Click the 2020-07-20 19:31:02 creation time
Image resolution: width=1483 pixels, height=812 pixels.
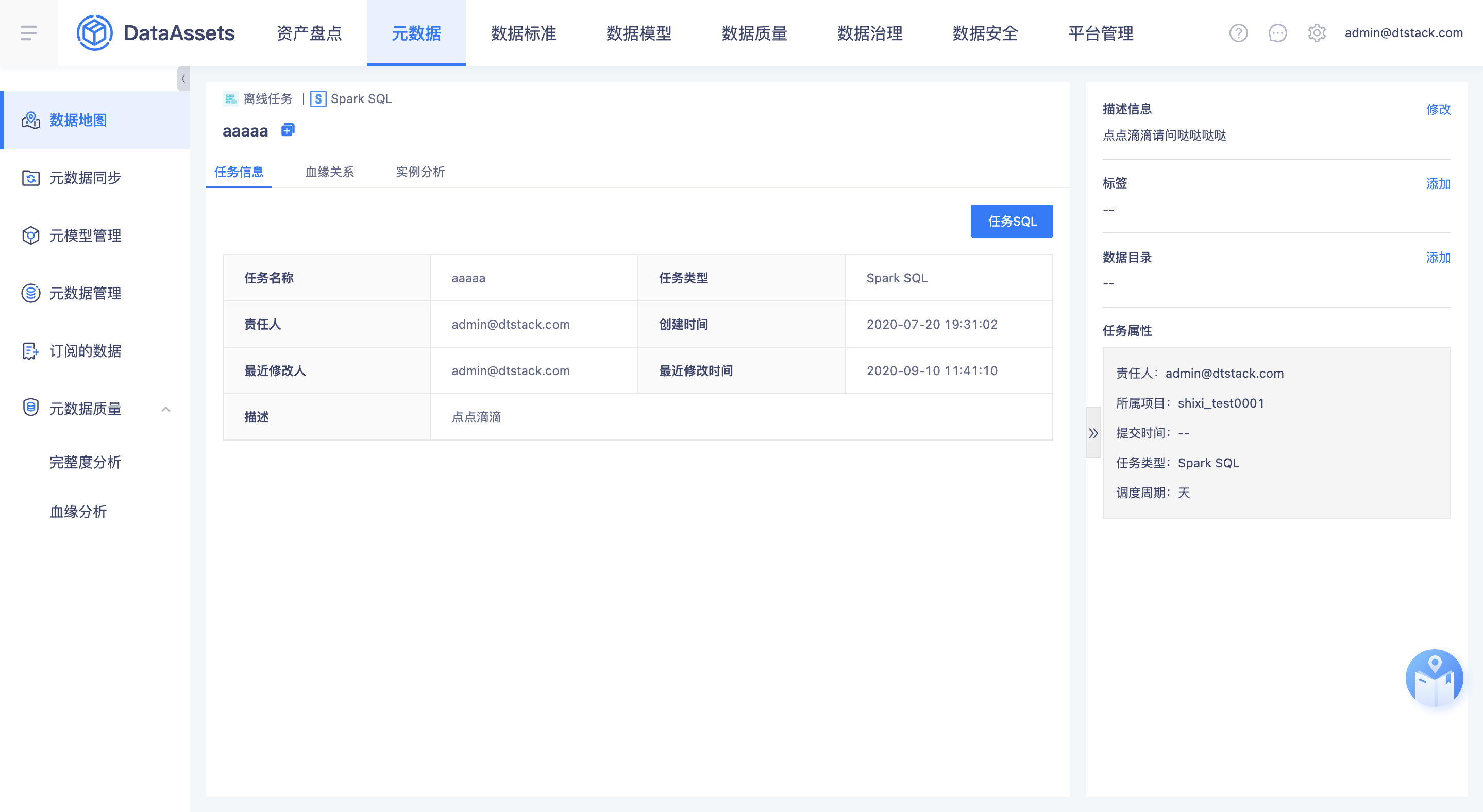point(932,324)
